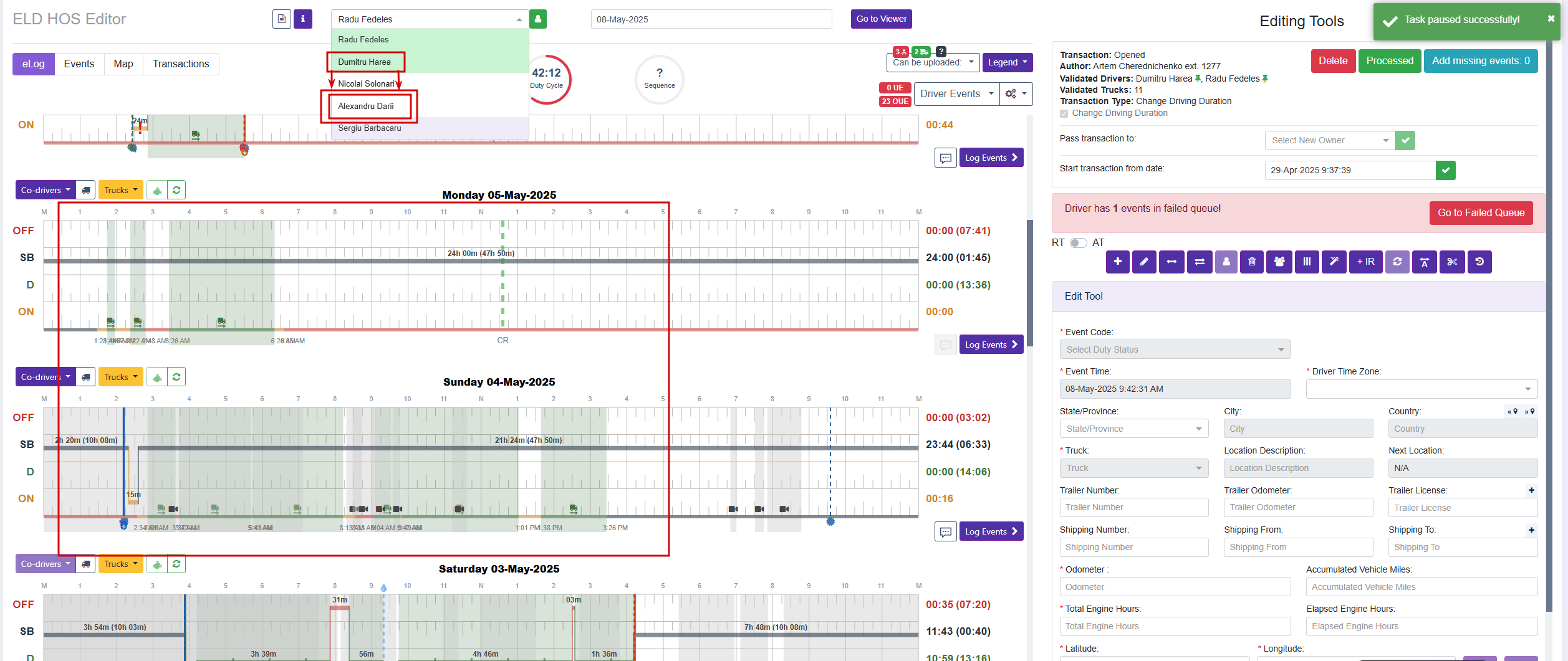The height and width of the screenshot is (661, 1568).
Task: Open Saturday 03-May Trucks dropdown
Action: coord(121,564)
